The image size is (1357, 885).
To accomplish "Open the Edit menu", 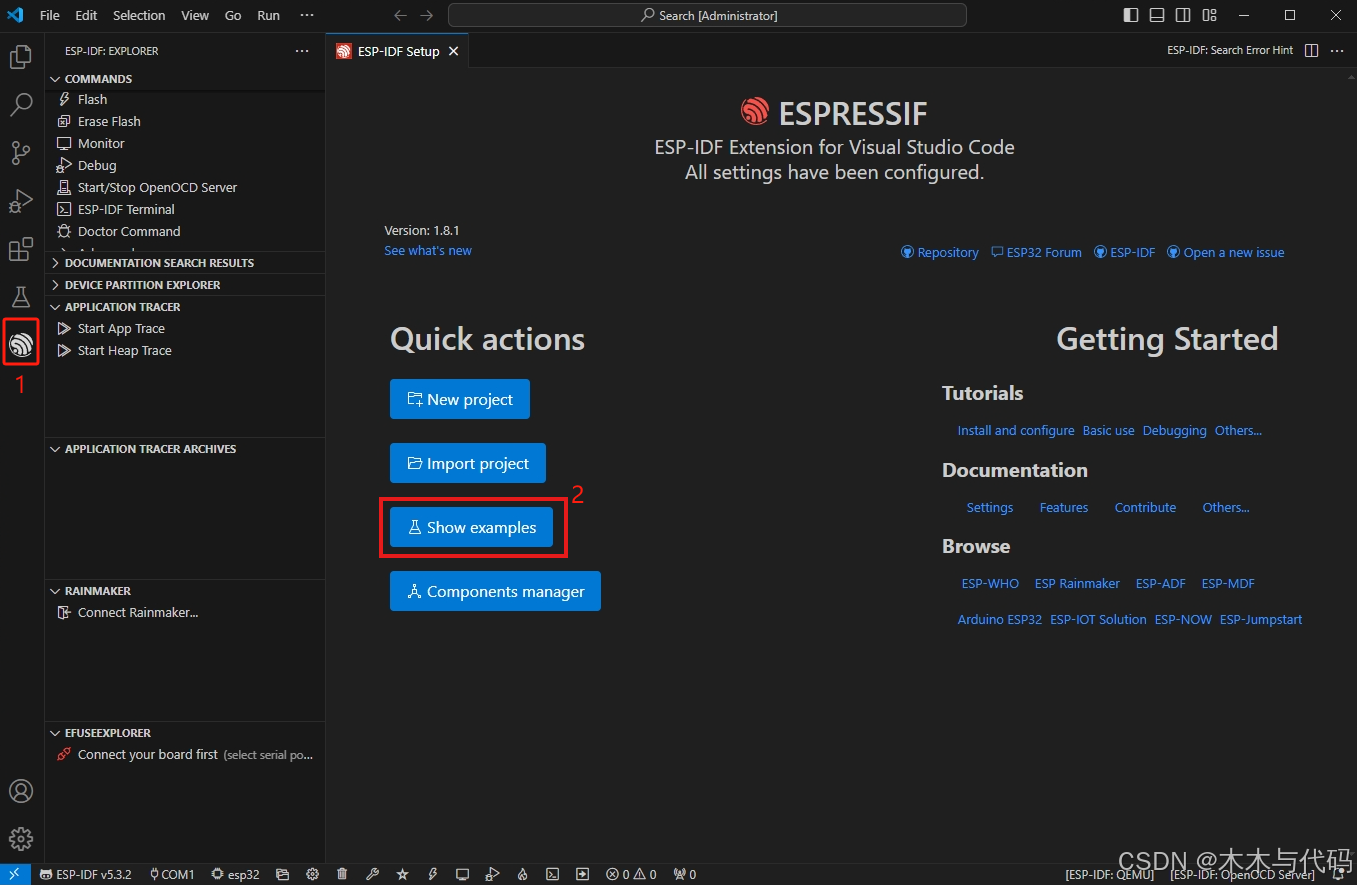I will (x=86, y=15).
